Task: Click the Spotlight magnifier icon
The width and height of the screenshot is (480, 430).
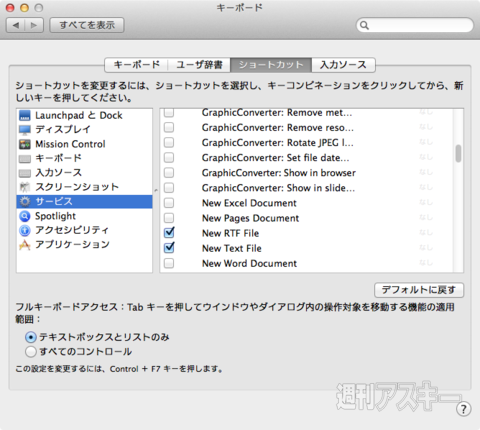Action: (25, 216)
